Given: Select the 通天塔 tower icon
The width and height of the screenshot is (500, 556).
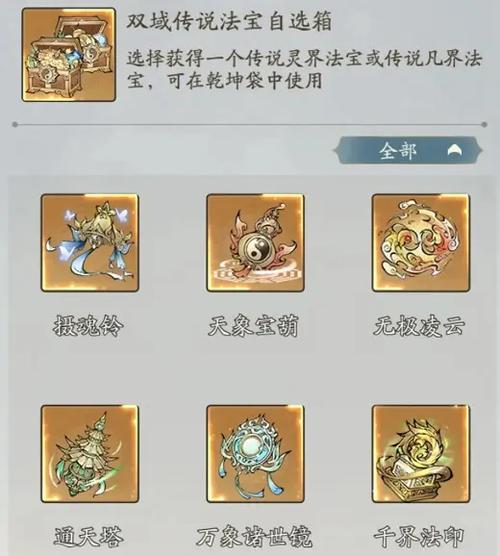Looking at the screenshot, I should pyautogui.click(x=90, y=454).
